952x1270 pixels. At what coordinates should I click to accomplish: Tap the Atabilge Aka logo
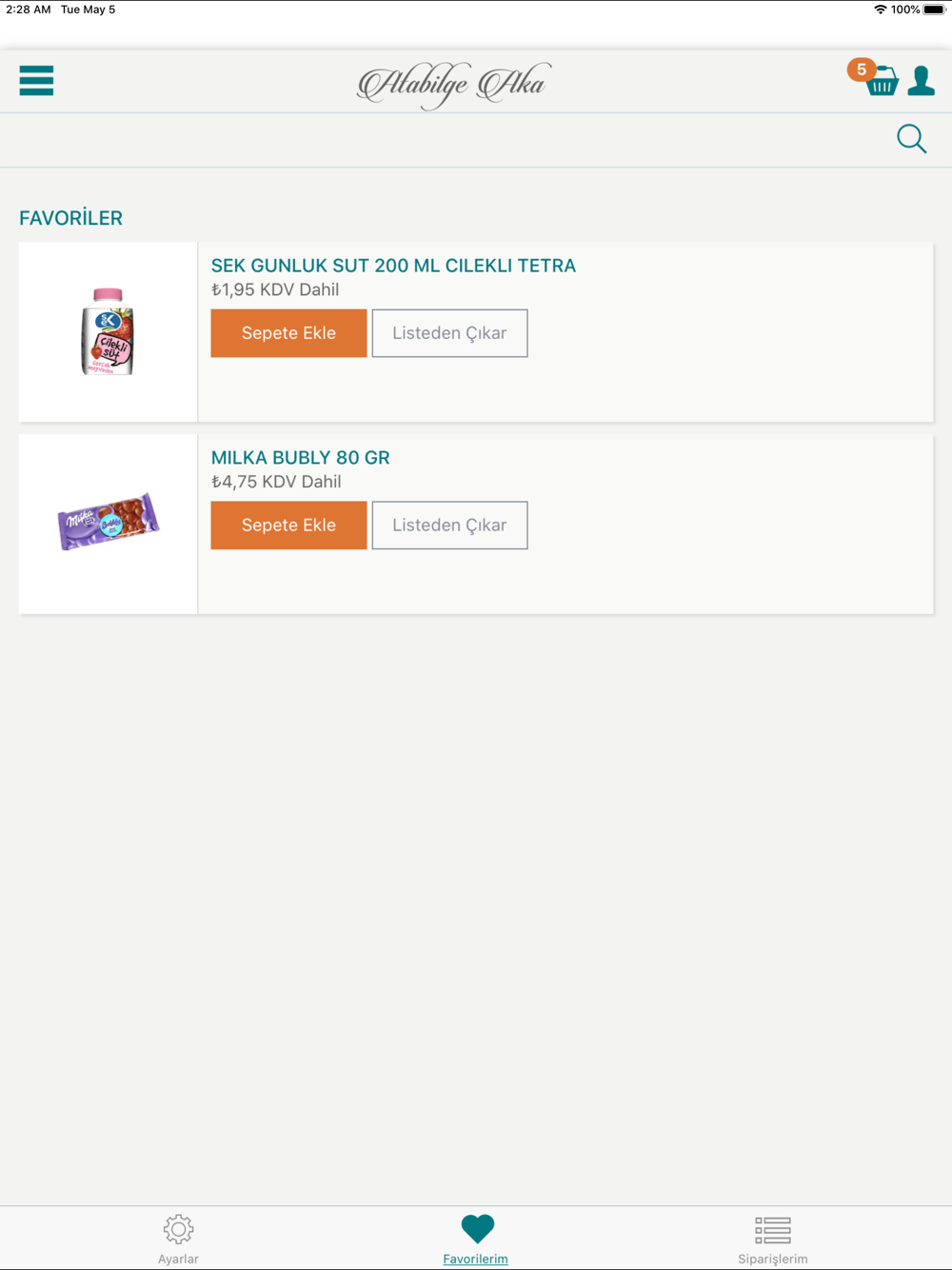(x=454, y=85)
